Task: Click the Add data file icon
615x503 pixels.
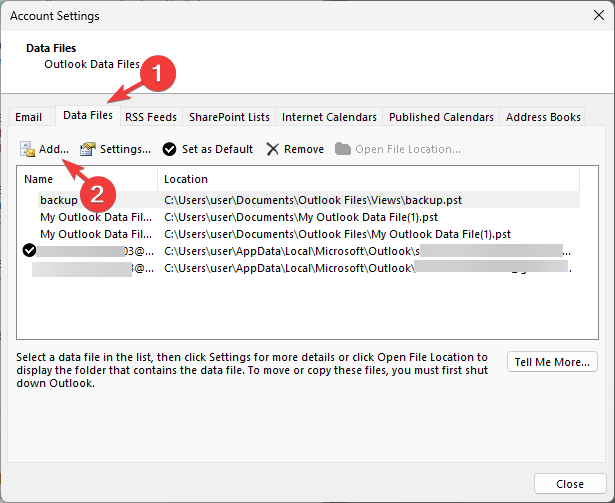Action: pyautogui.click(x=27, y=149)
